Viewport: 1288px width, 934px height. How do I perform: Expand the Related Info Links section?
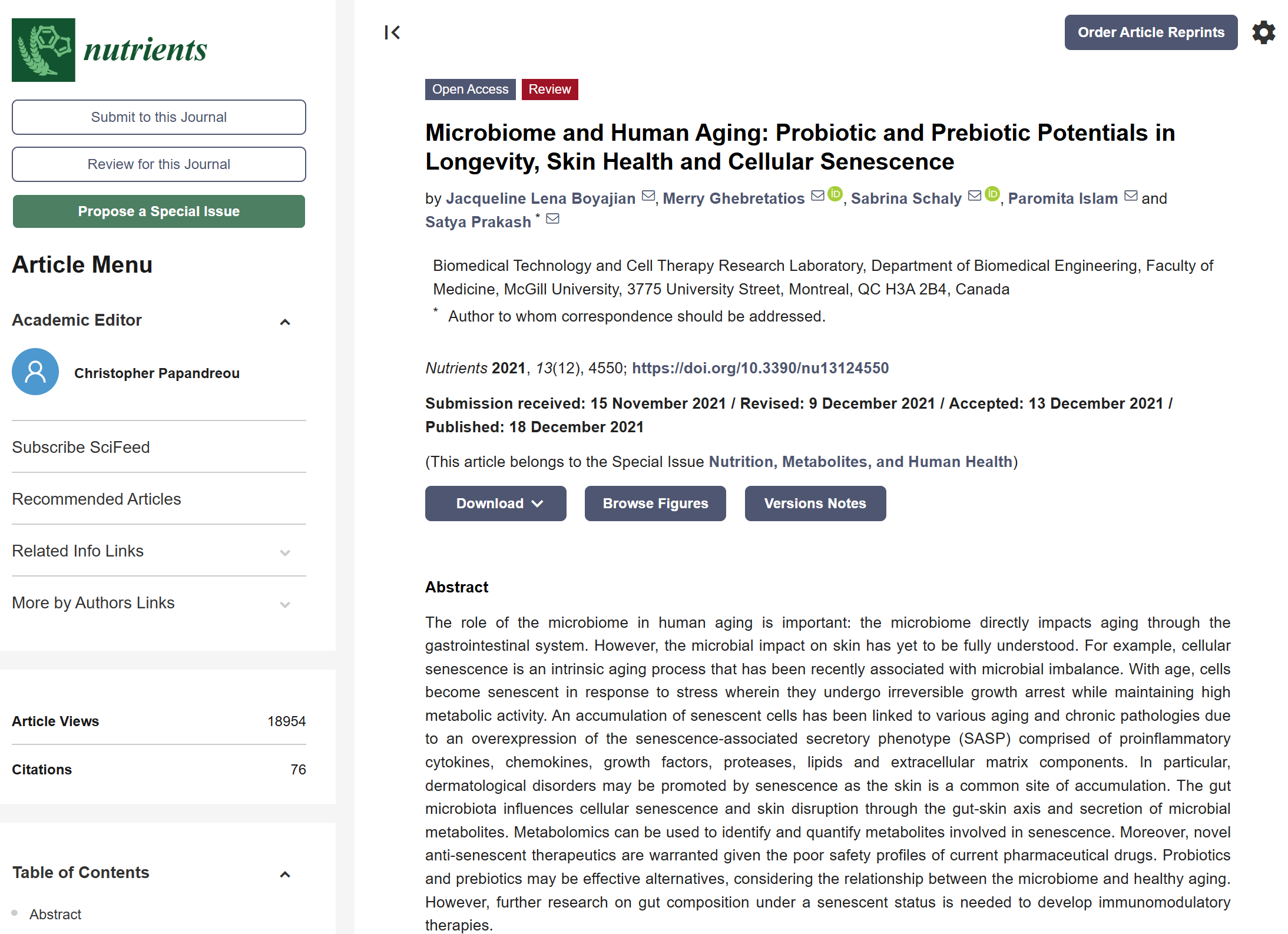pos(285,552)
